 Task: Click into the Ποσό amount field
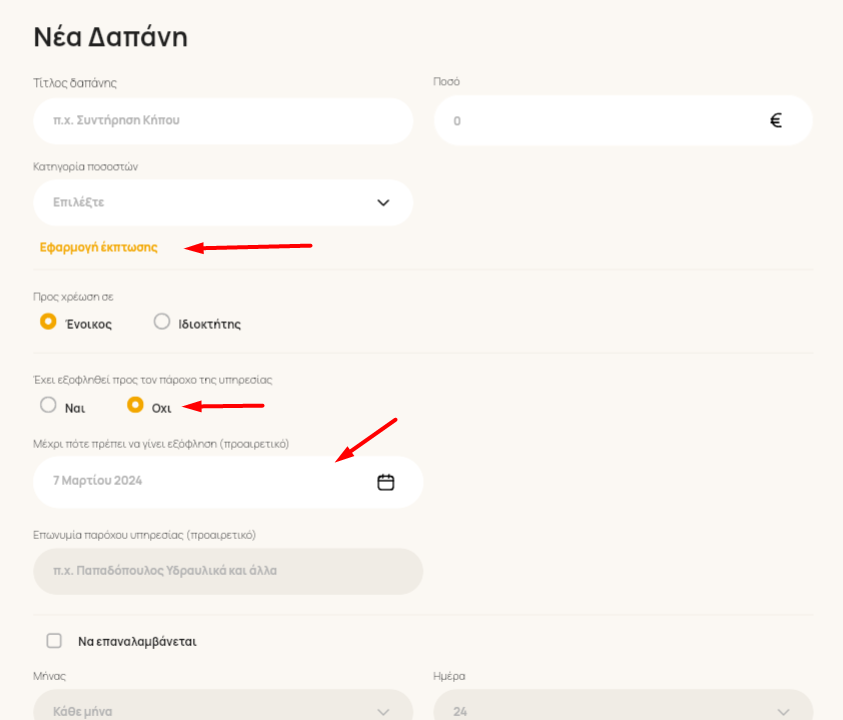[623, 121]
